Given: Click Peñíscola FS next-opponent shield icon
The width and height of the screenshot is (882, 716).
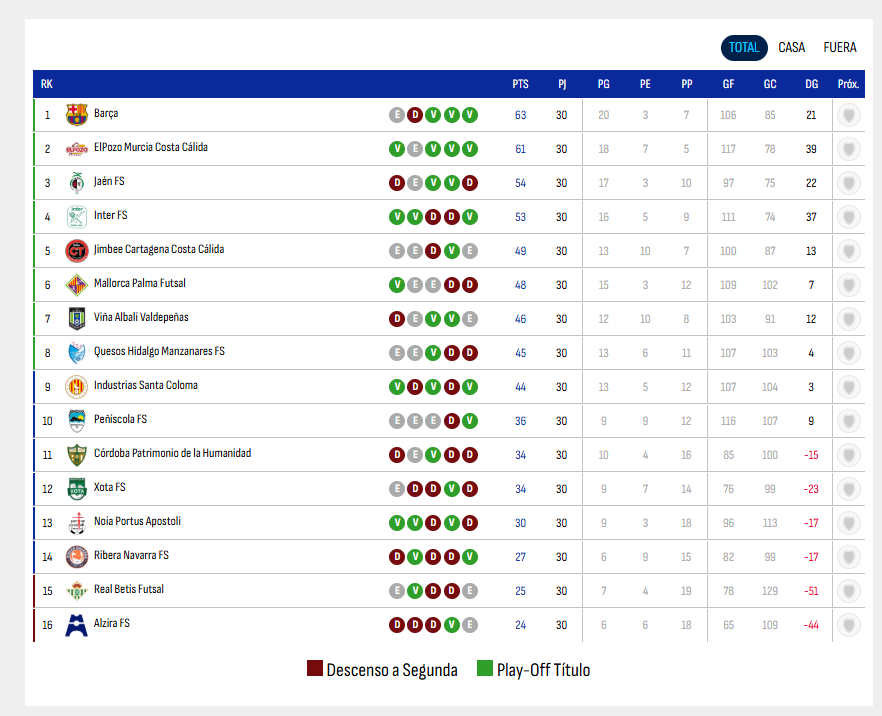Looking at the screenshot, I should pyautogui.click(x=849, y=421).
